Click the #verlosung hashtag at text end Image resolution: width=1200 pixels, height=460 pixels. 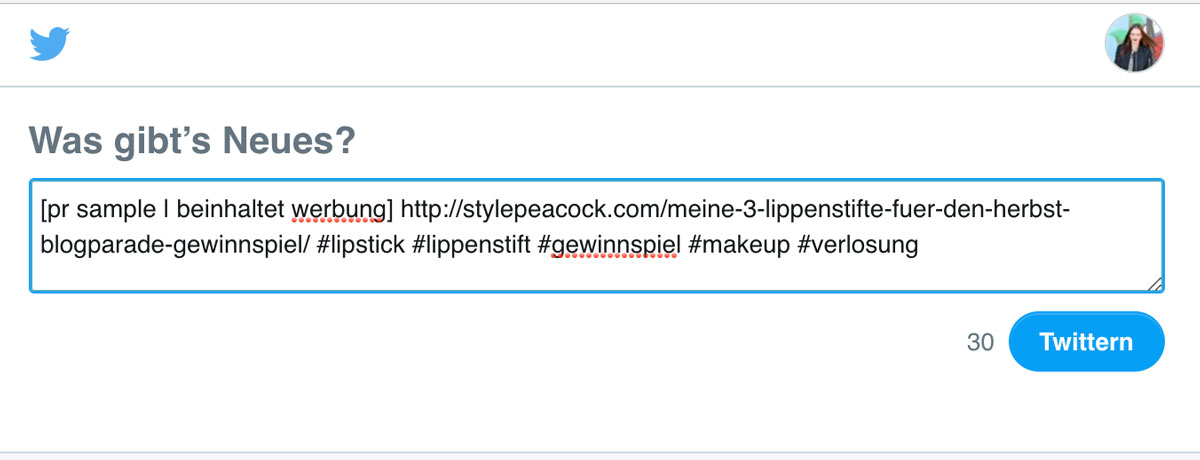point(856,244)
